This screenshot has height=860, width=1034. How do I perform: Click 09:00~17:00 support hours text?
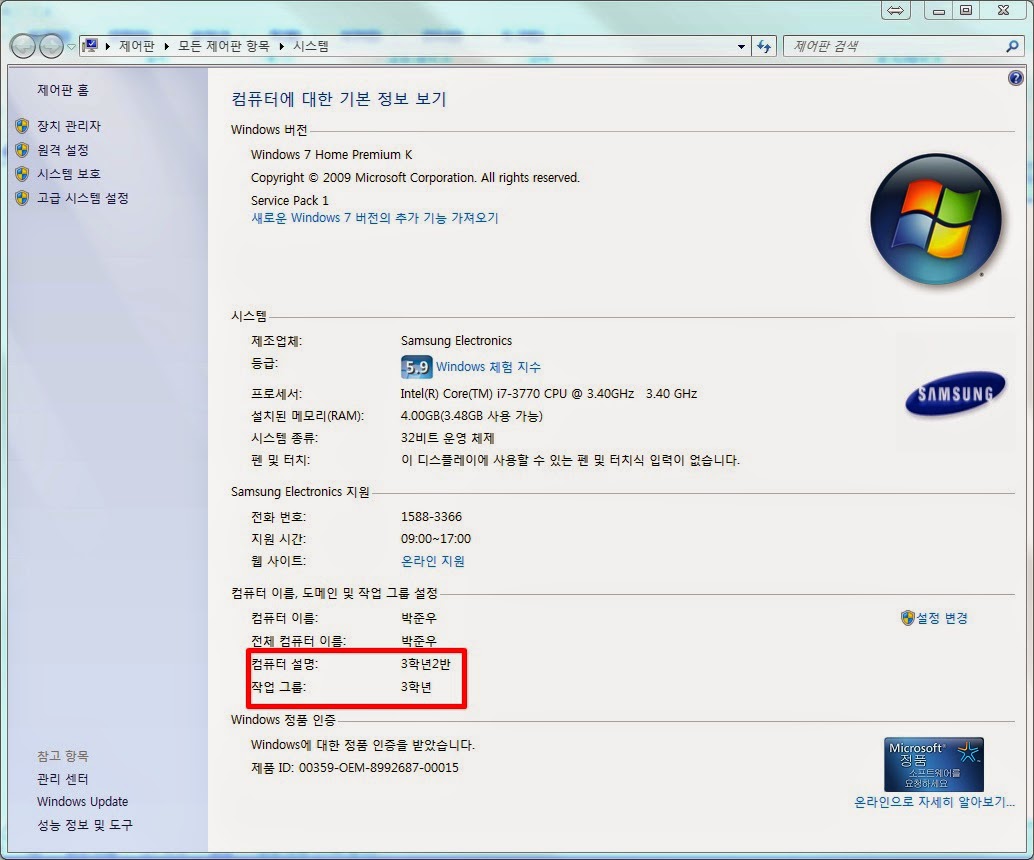[436, 539]
